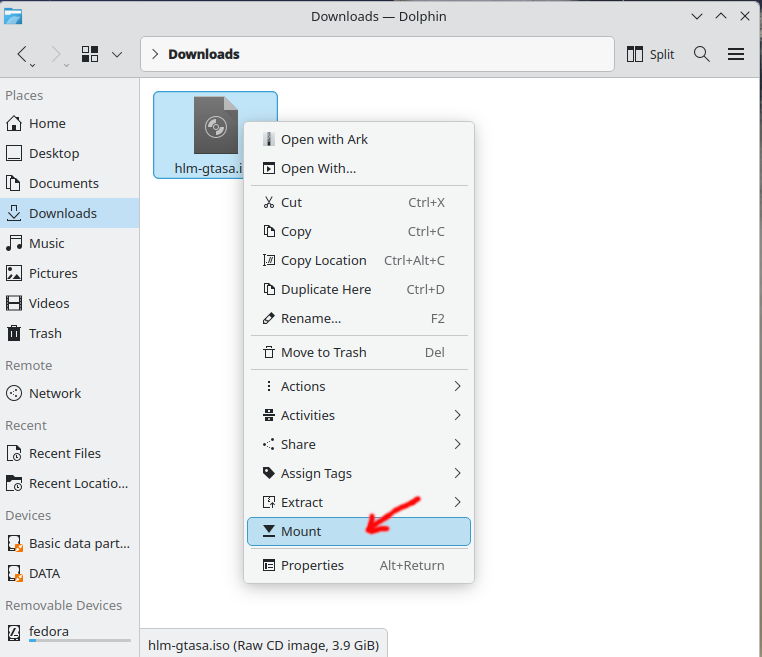Choose Copy Location from context menu

pos(359,260)
